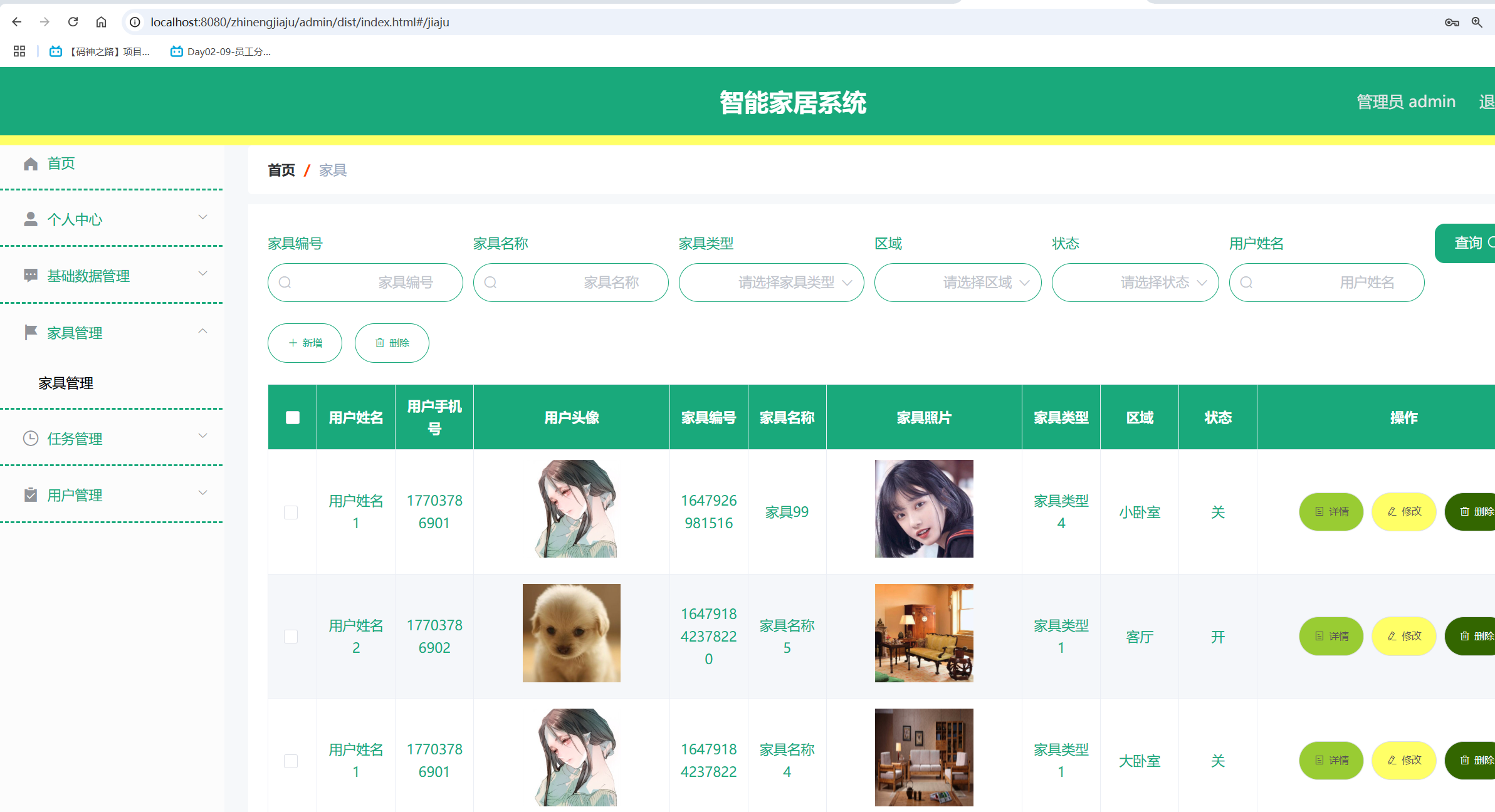This screenshot has width=1495, height=812.
Task: Open the 请选择区域 dropdown
Action: pos(958,283)
